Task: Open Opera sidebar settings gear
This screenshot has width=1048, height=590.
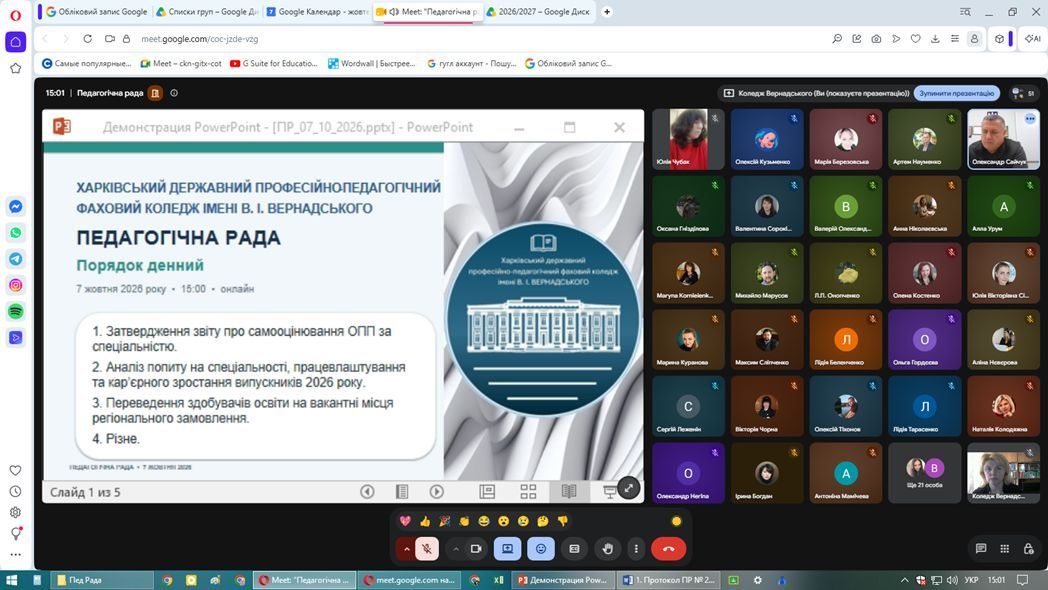Action: [15, 512]
